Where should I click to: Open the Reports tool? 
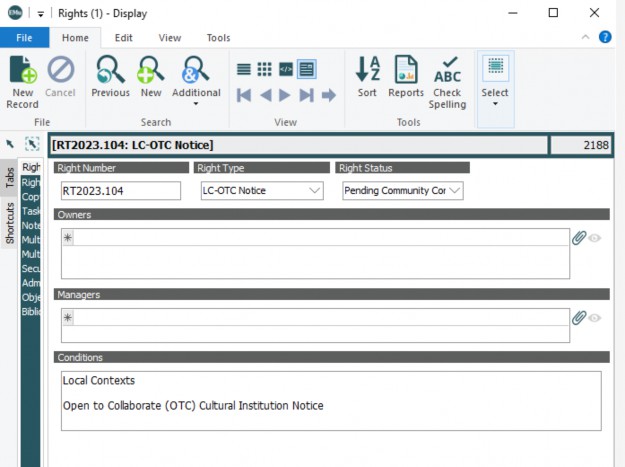pyautogui.click(x=406, y=77)
